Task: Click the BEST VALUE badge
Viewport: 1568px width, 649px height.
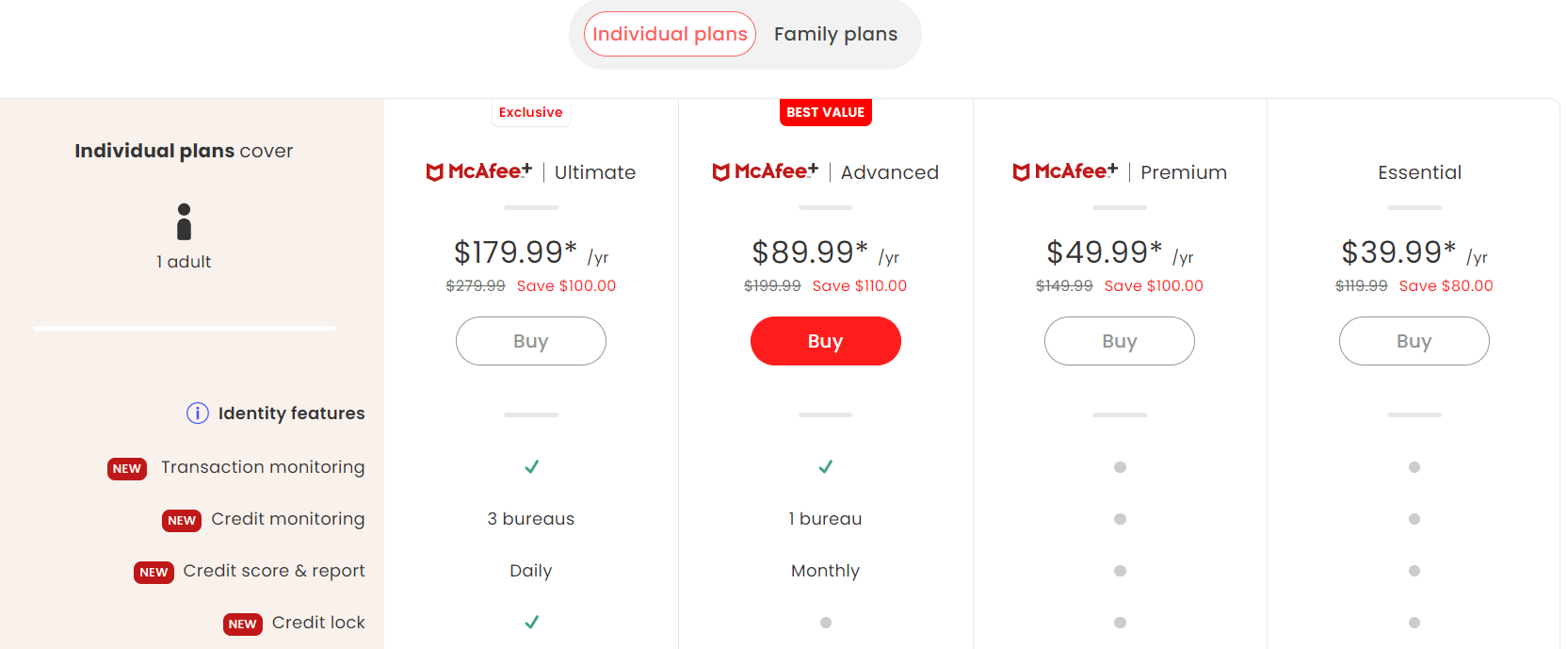Action: click(x=826, y=112)
